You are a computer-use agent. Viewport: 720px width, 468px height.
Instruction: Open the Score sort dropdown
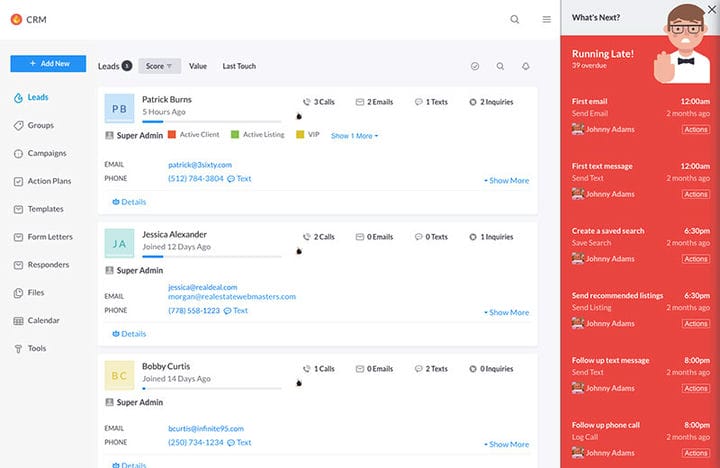click(x=159, y=66)
